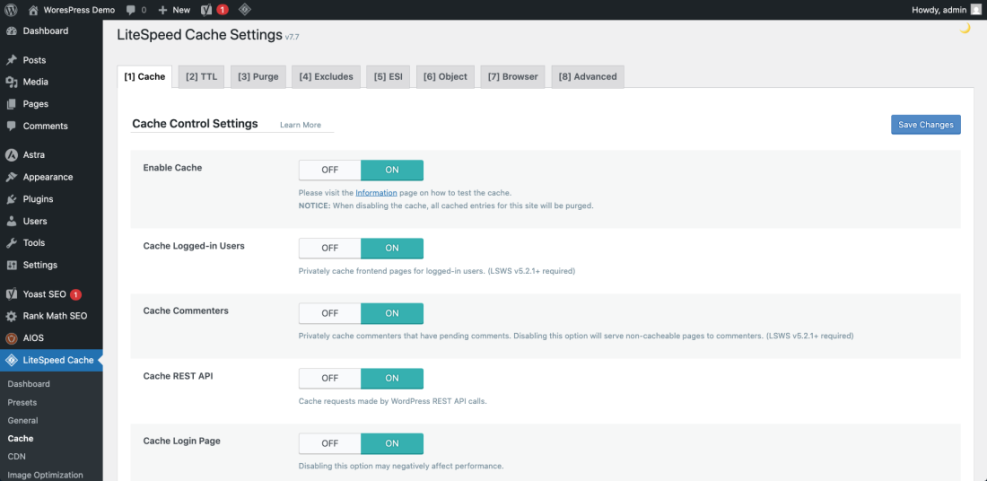
Task: Select the [1] Cache tab
Action: point(145,77)
